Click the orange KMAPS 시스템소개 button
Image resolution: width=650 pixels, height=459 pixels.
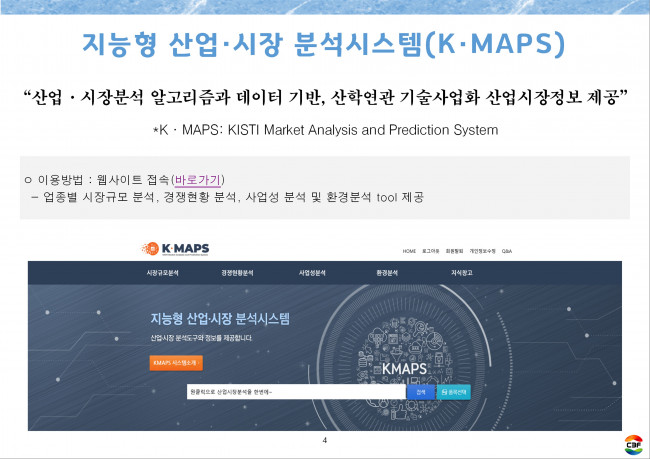176,363
